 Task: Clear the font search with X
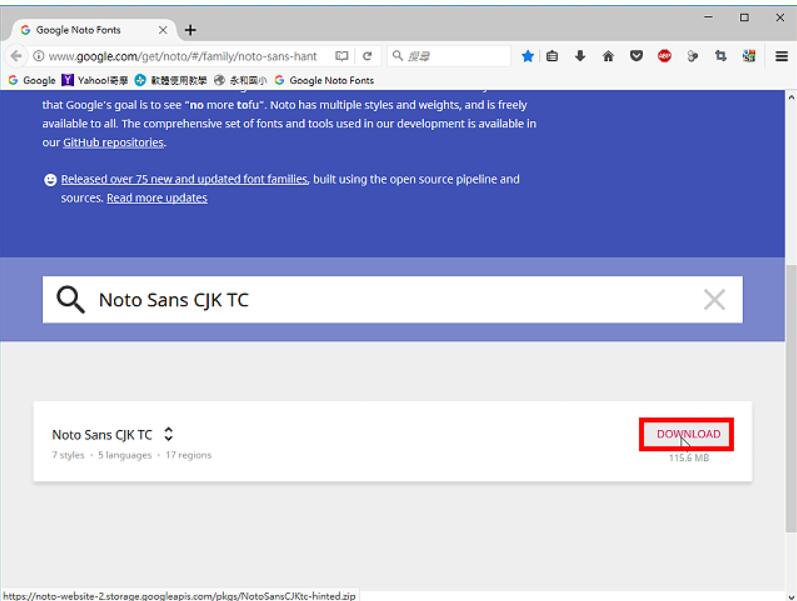[714, 299]
